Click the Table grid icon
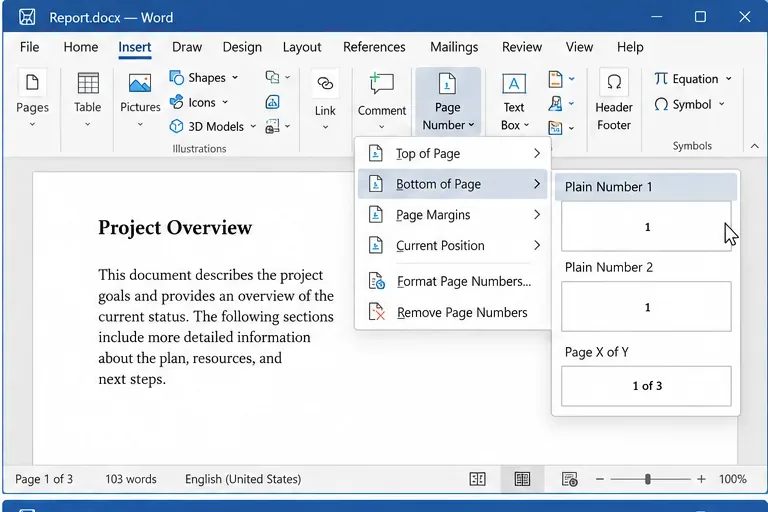The image size is (768, 512). click(x=88, y=83)
